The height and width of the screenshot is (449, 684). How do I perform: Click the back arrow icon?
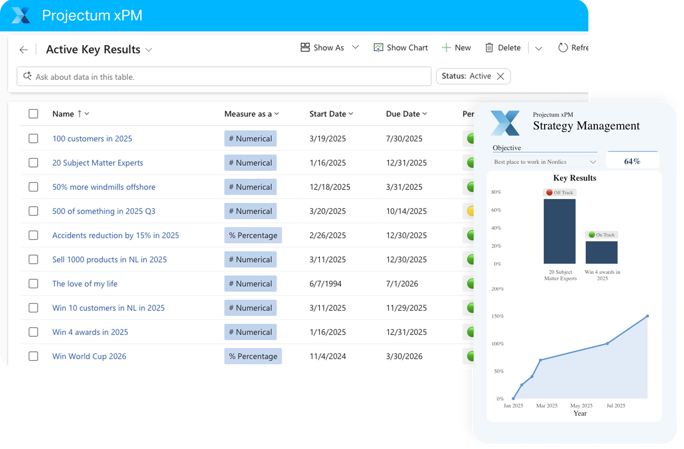point(24,49)
